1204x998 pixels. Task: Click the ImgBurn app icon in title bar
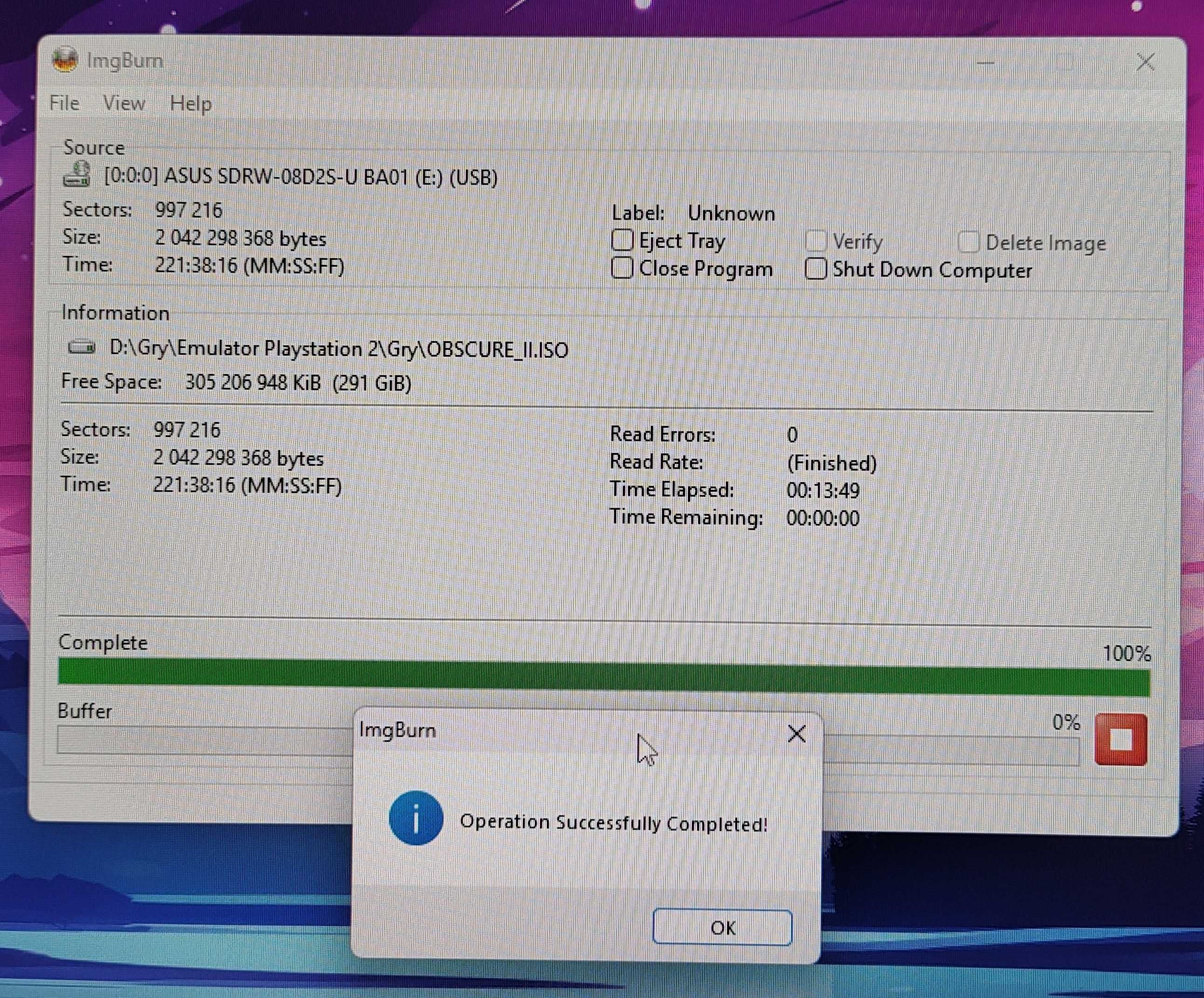tap(65, 60)
